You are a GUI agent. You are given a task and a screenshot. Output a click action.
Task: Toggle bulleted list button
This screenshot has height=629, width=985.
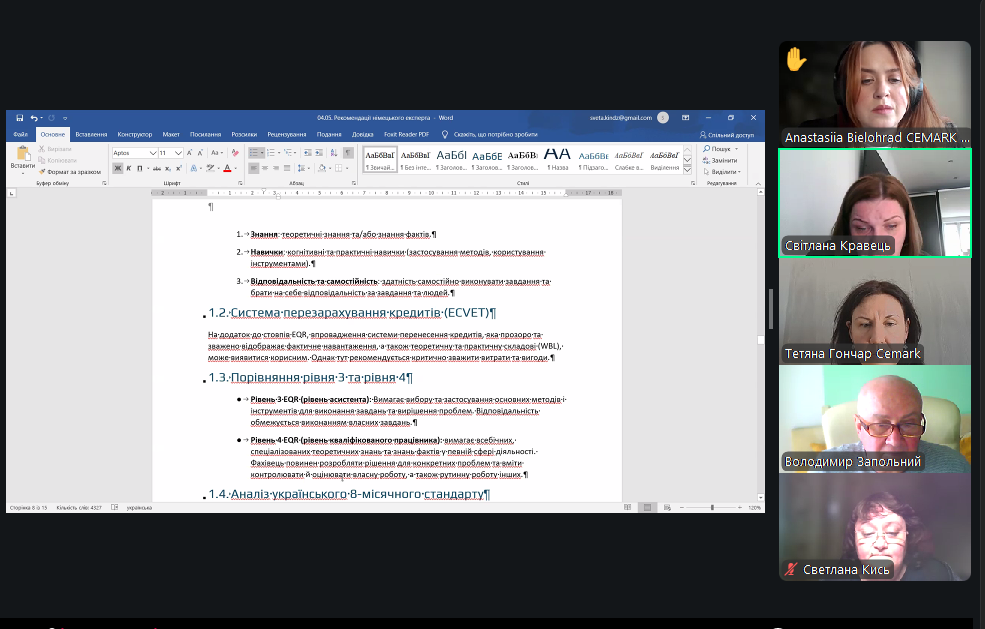pyautogui.click(x=255, y=153)
